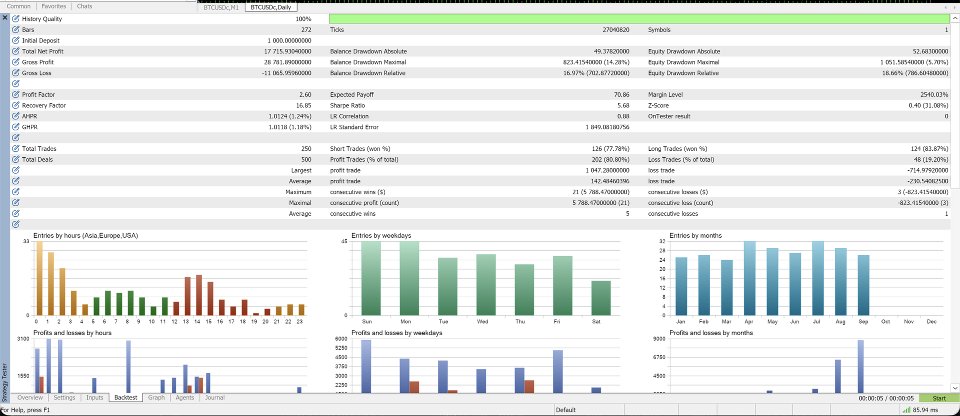The image size is (960, 416).
Task: Click the icon next to Total Net Profit
Action: [15, 51]
